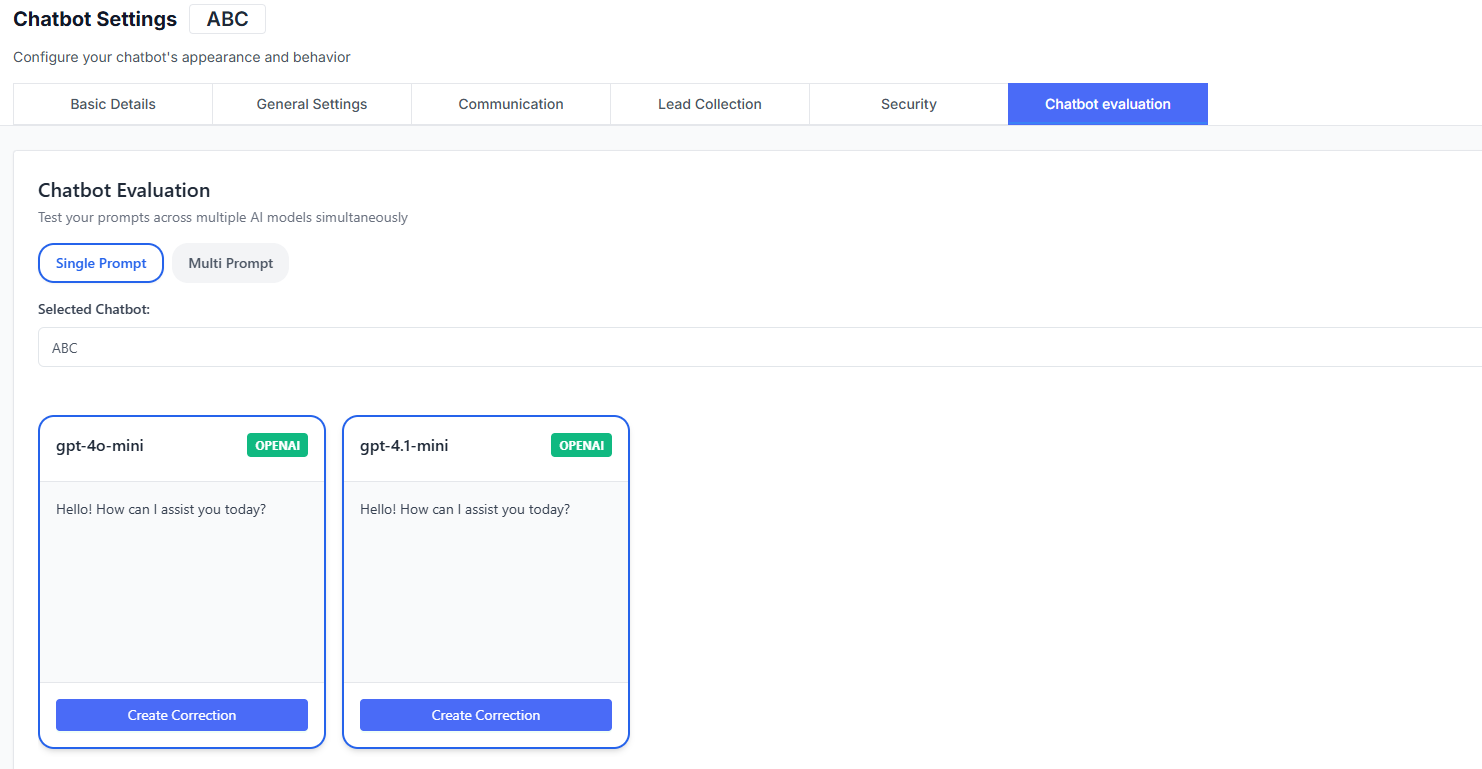The image size is (1482, 769).
Task: Open the Lead Collection tab
Action: (x=709, y=103)
